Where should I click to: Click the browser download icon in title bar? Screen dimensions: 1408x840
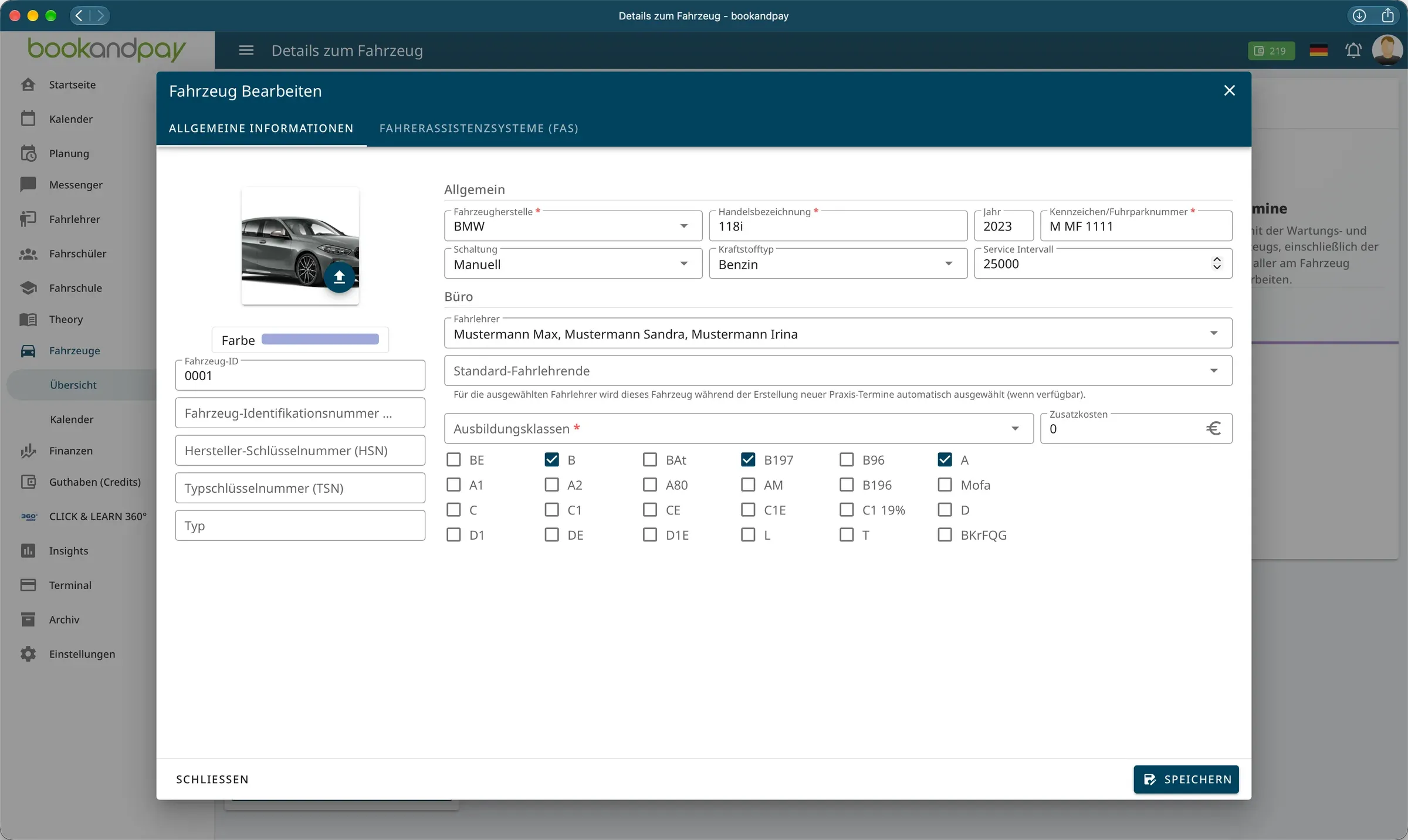[1359, 16]
